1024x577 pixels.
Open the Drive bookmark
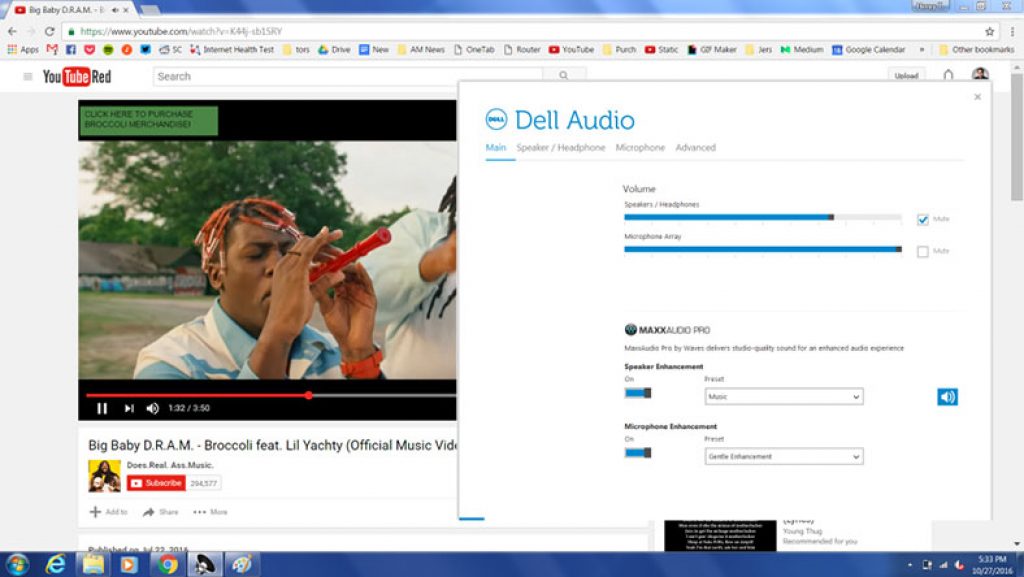click(334, 50)
